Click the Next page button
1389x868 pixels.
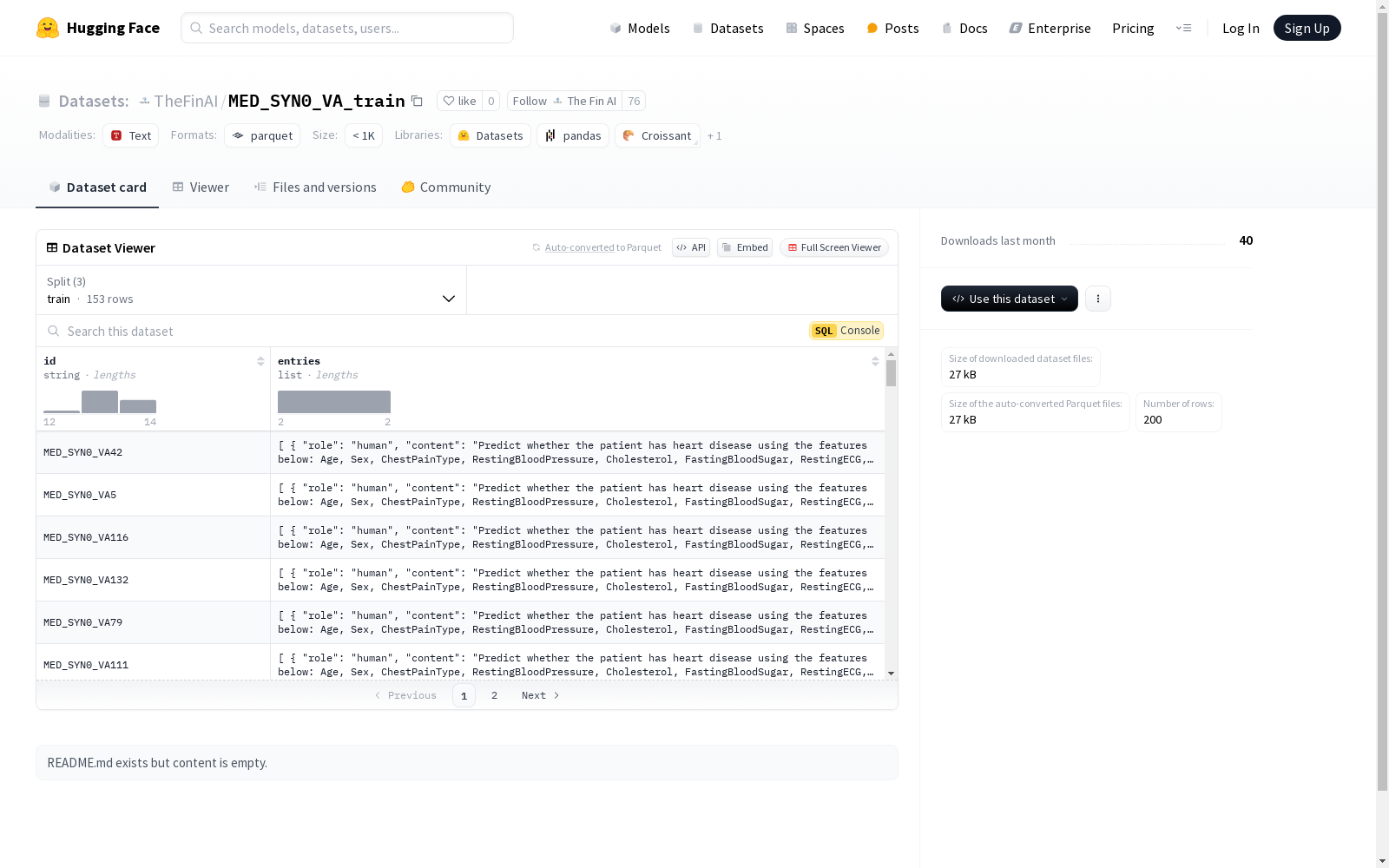tap(541, 695)
